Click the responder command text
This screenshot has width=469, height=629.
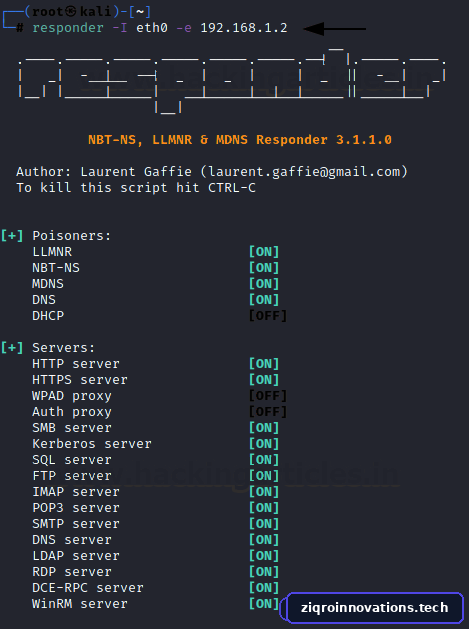pyautogui.click(x=68, y=28)
